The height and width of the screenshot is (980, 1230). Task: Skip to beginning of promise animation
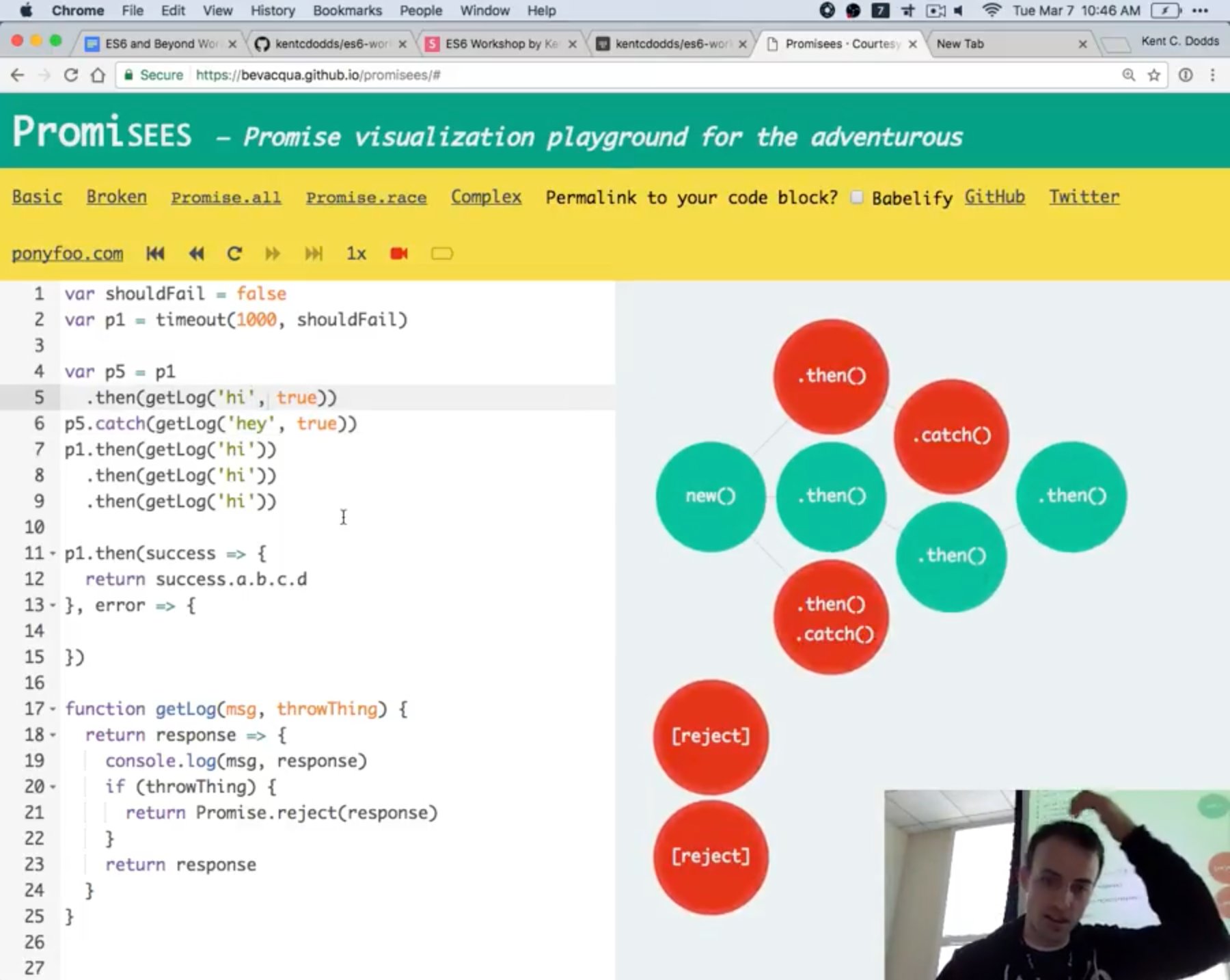[155, 254]
